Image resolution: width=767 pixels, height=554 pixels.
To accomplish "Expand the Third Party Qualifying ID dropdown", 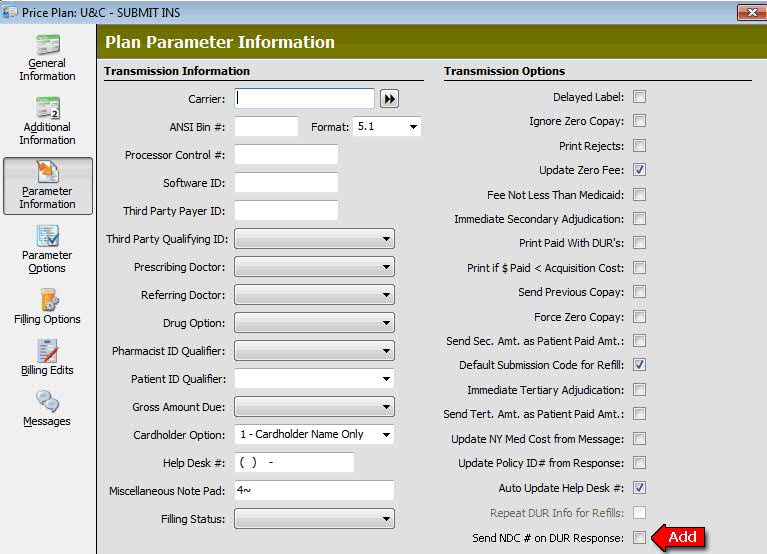I will [x=314, y=239].
